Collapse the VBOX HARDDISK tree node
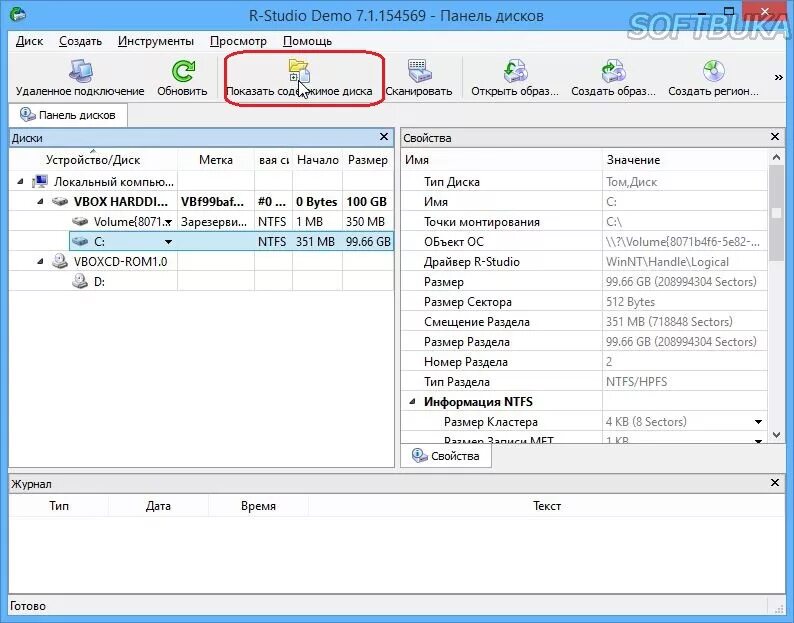This screenshot has width=794, height=623. pos(41,202)
